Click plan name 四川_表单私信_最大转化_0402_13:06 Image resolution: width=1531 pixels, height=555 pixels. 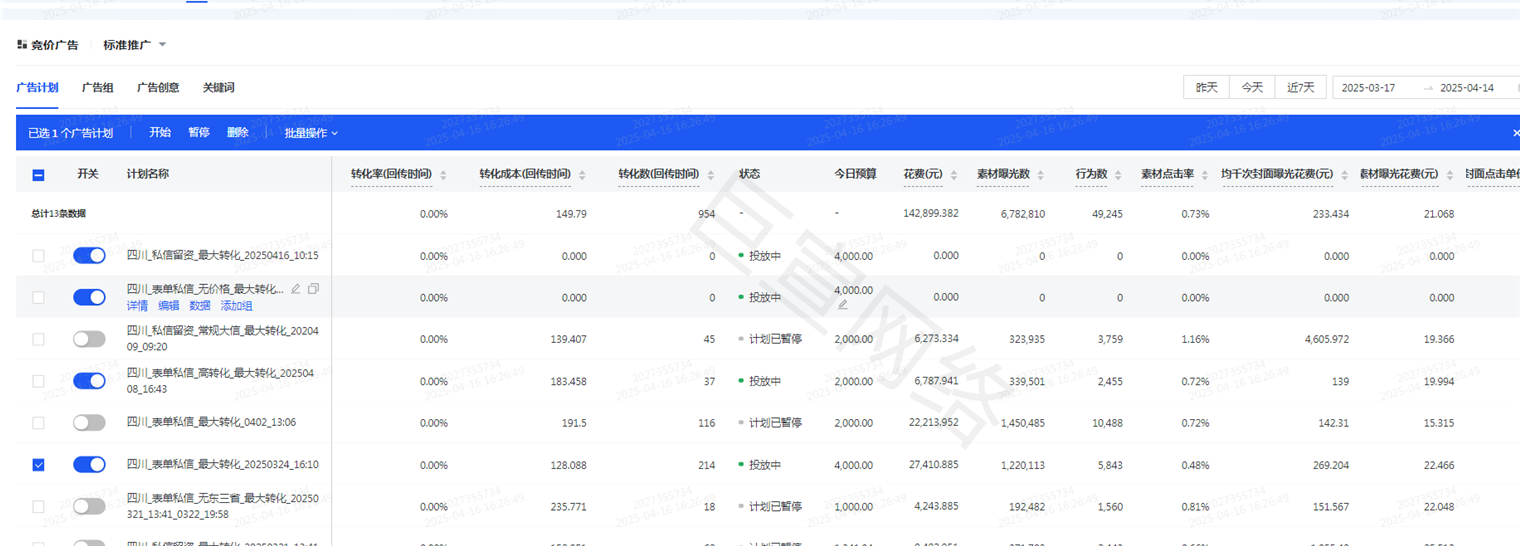point(211,423)
